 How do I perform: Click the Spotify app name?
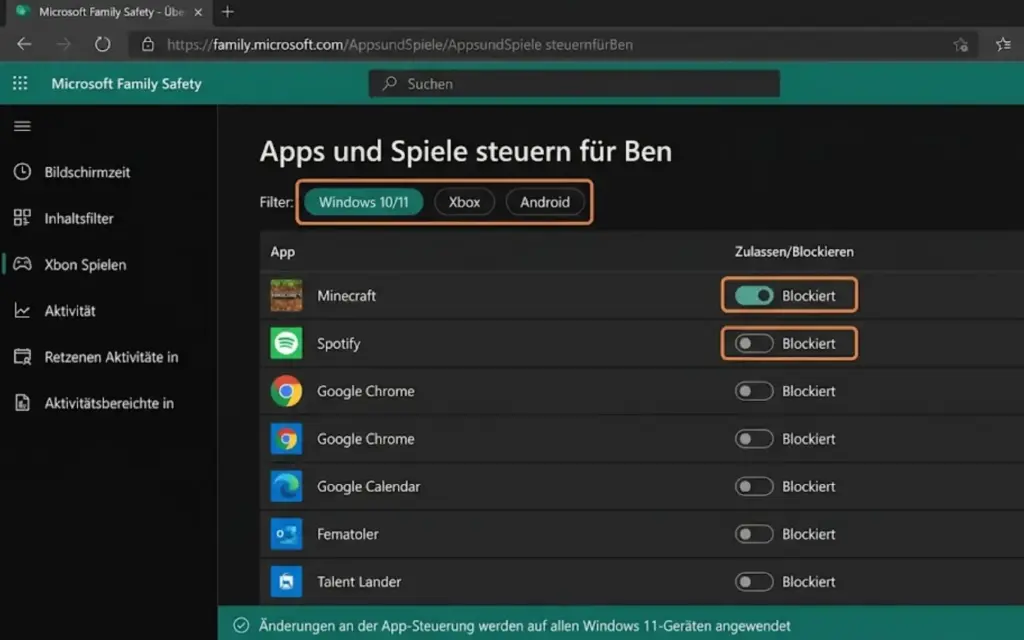[338, 344]
